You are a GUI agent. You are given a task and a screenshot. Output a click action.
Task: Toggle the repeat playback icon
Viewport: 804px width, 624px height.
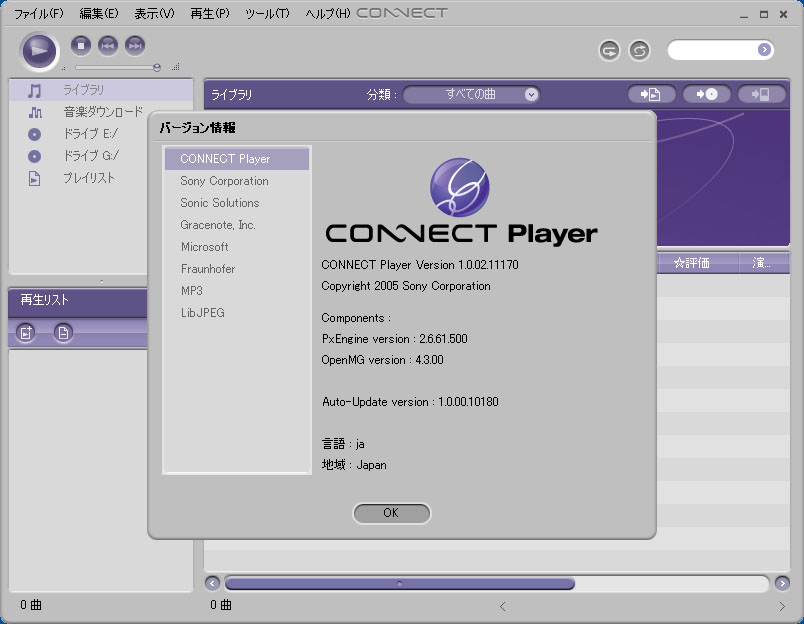click(609, 51)
